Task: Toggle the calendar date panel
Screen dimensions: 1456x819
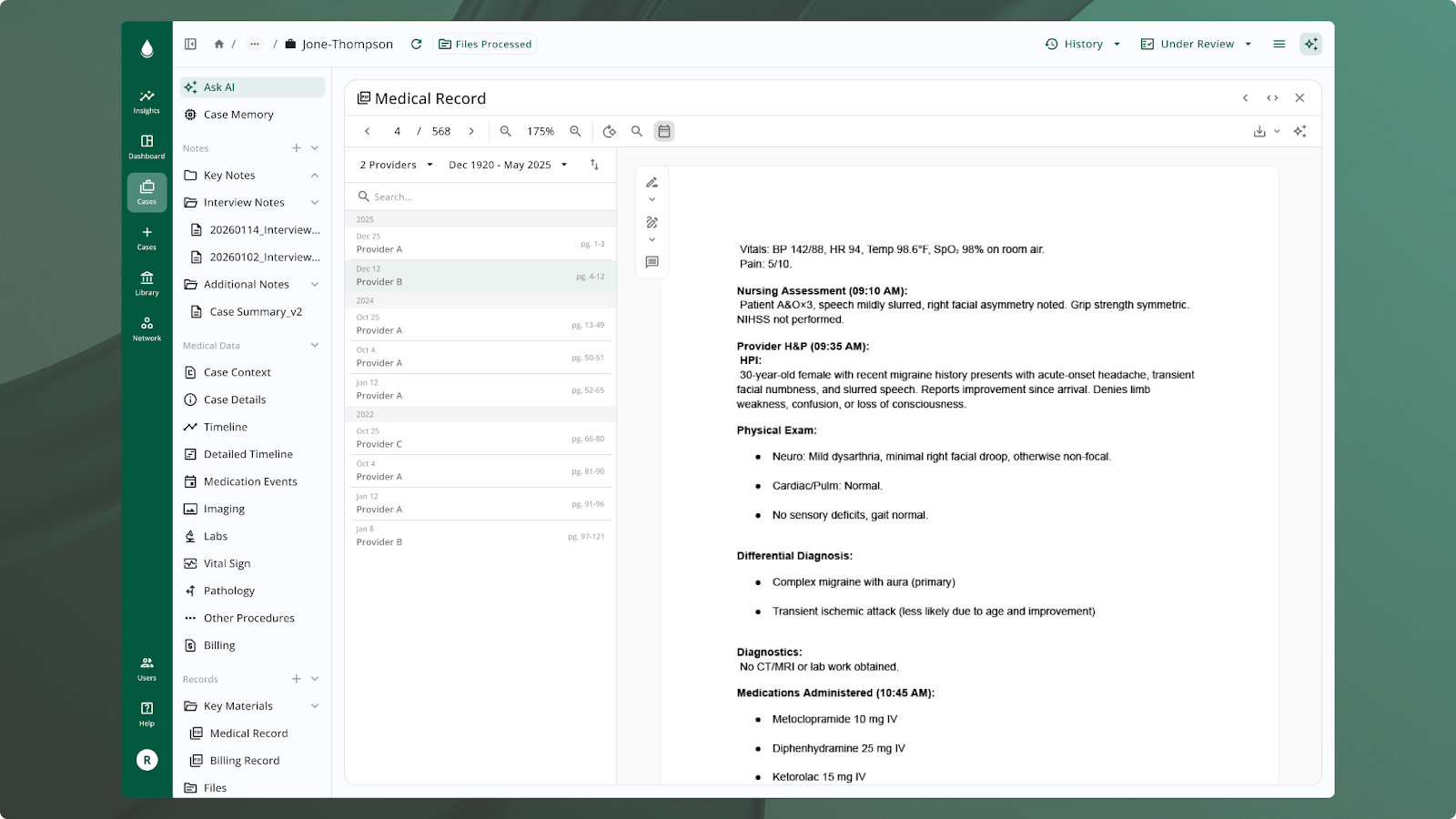Action: click(664, 131)
